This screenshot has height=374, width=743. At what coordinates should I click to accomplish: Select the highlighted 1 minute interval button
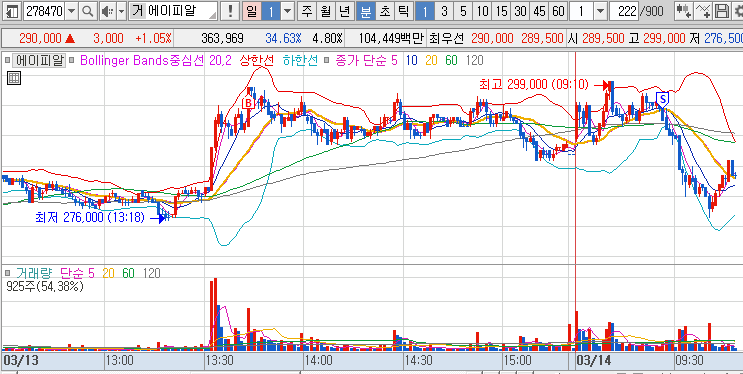tap(425, 11)
